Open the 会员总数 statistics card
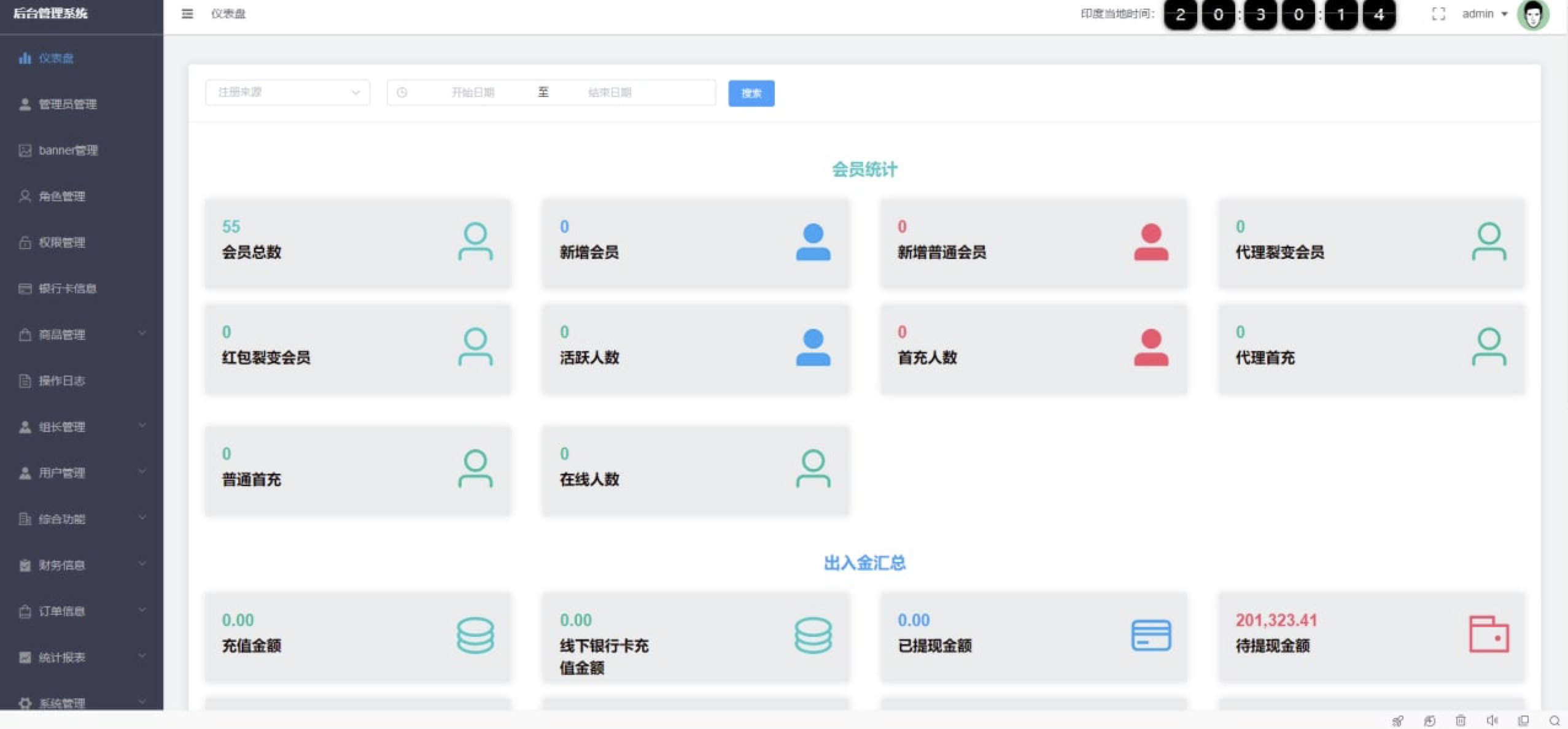The image size is (1568, 729). (357, 243)
